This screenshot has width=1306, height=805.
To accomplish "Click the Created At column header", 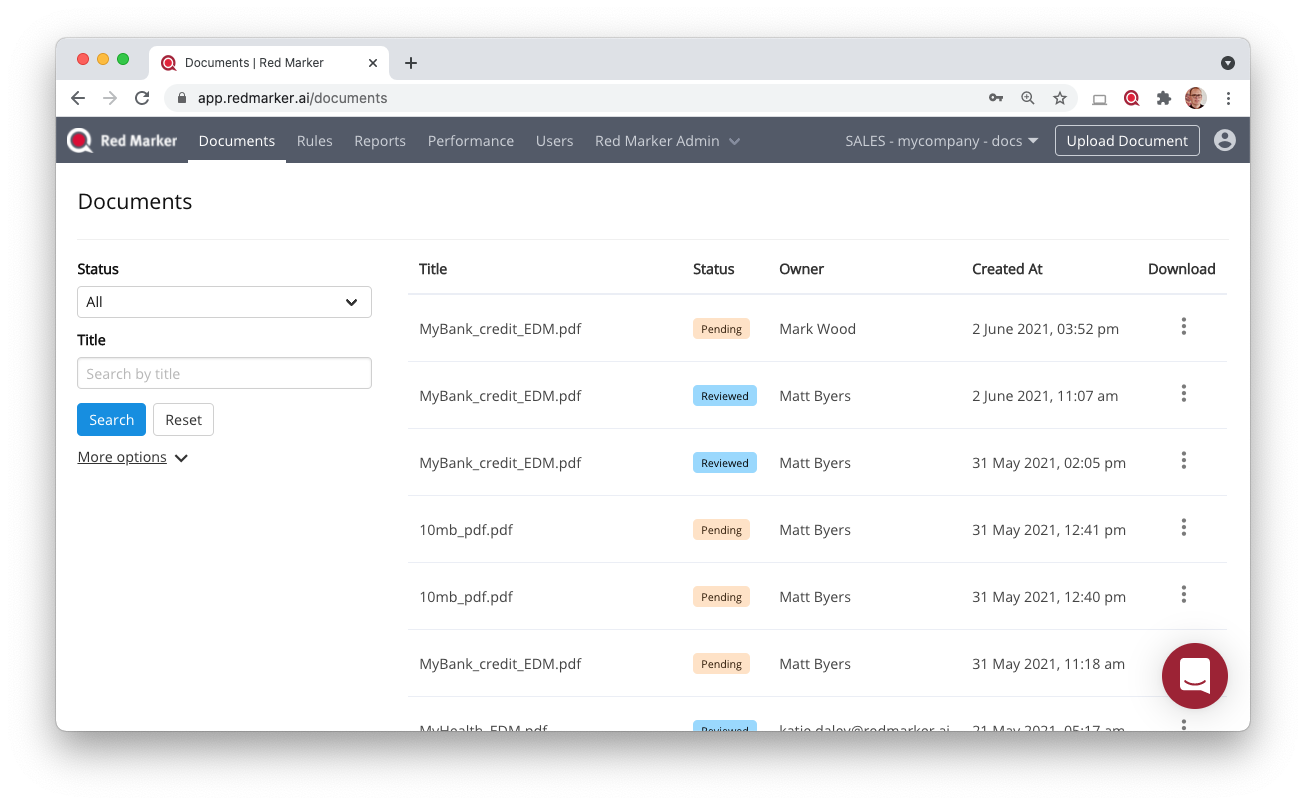I will (1007, 269).
